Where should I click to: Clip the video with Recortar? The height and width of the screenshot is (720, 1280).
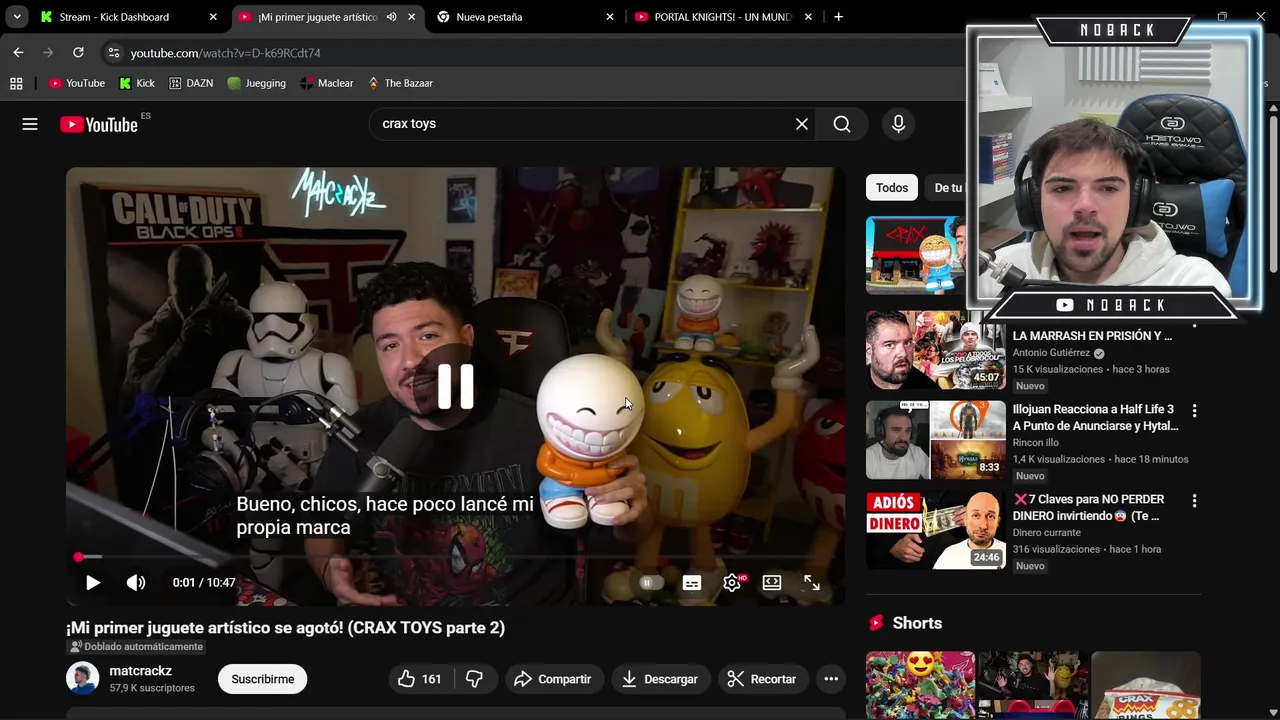[761, 679]
